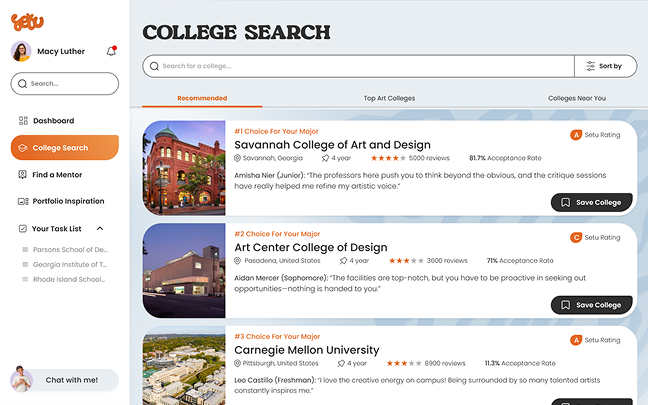Click Savannah College's Setu Rating badge

pyautogui.click(x=596, y=135)
